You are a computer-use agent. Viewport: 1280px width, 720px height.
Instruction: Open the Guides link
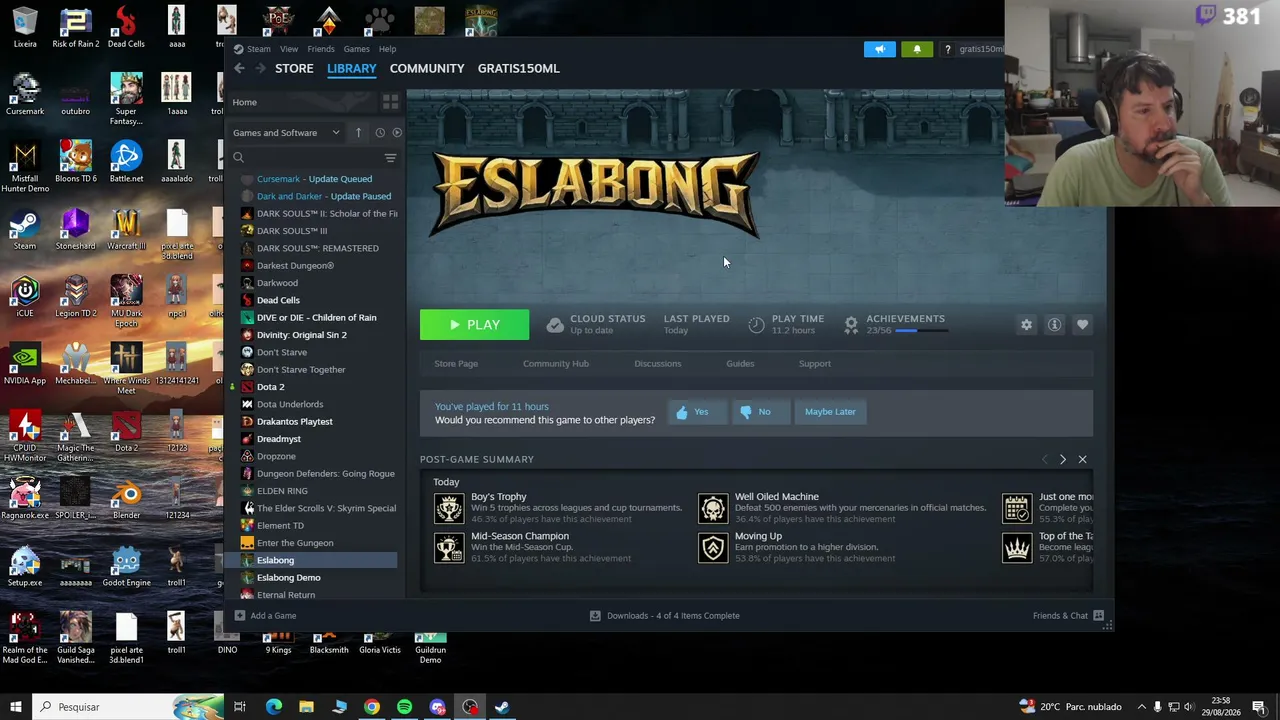click(x=740, y=364)
